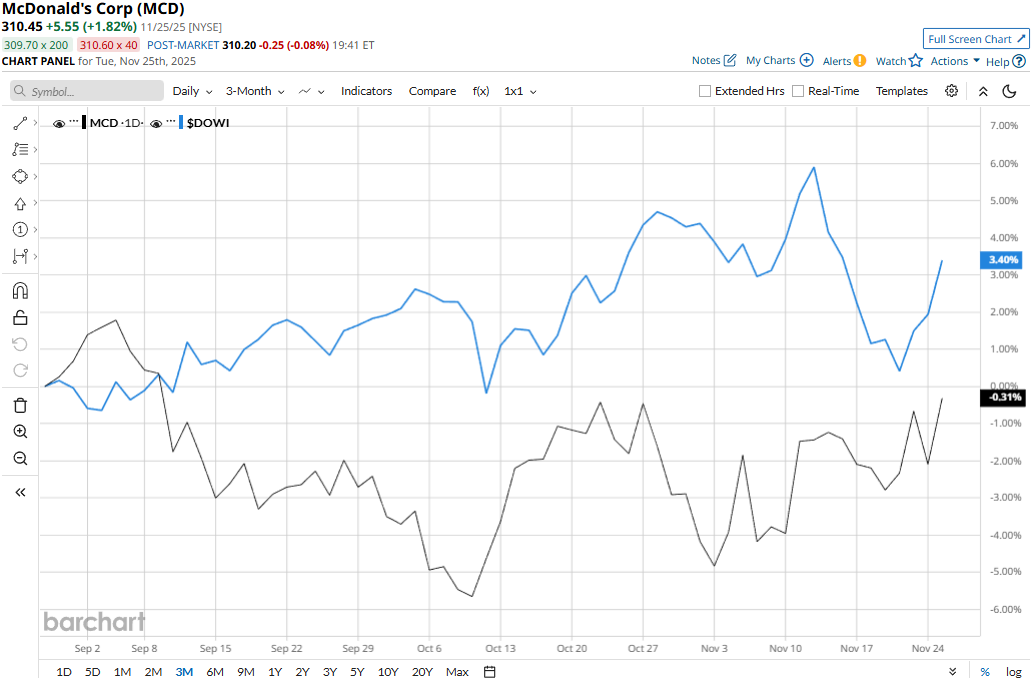Click the redo arrow icon
The width and height of the screenshot is (1032, 678).
click(x=20, y=371)
